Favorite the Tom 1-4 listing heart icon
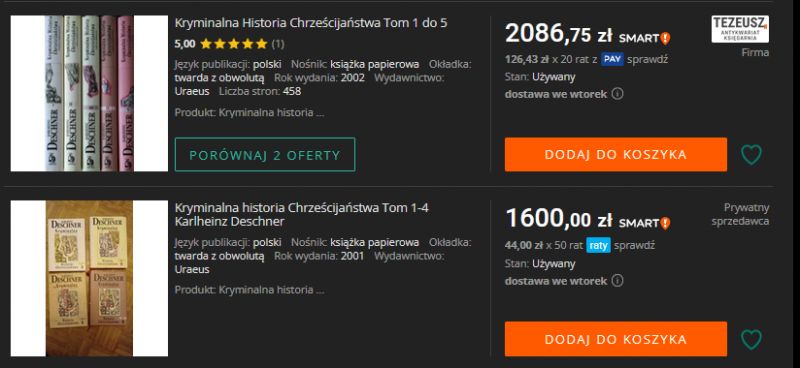The height and width of the screenshot is (368, 800). coord(751,339)
